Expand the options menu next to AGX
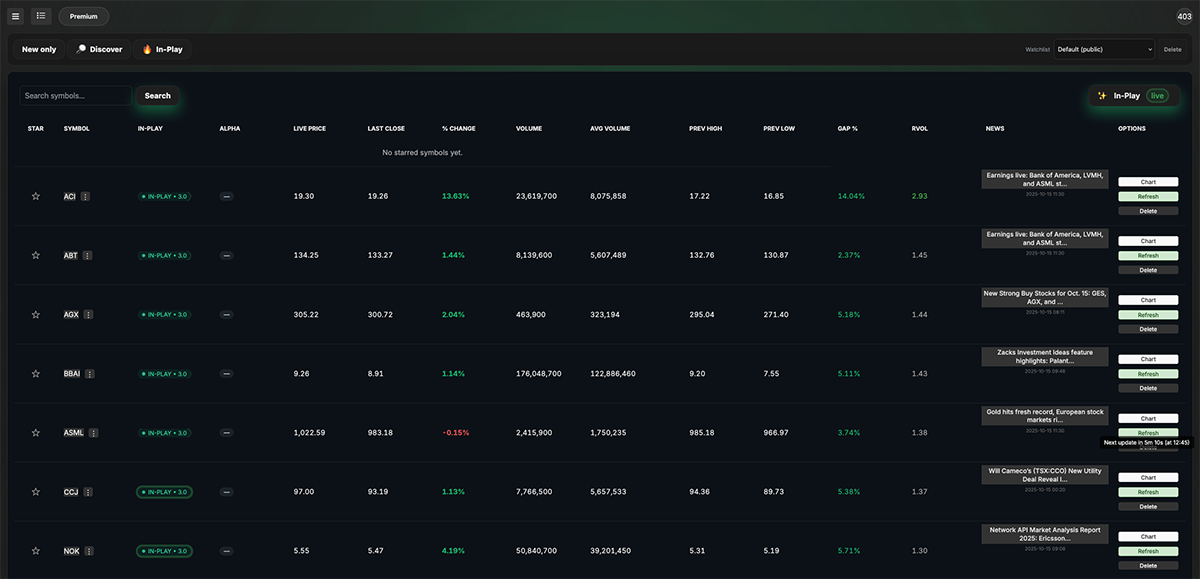The width and height of the screenshot is (1200, 579). point(88,315)
